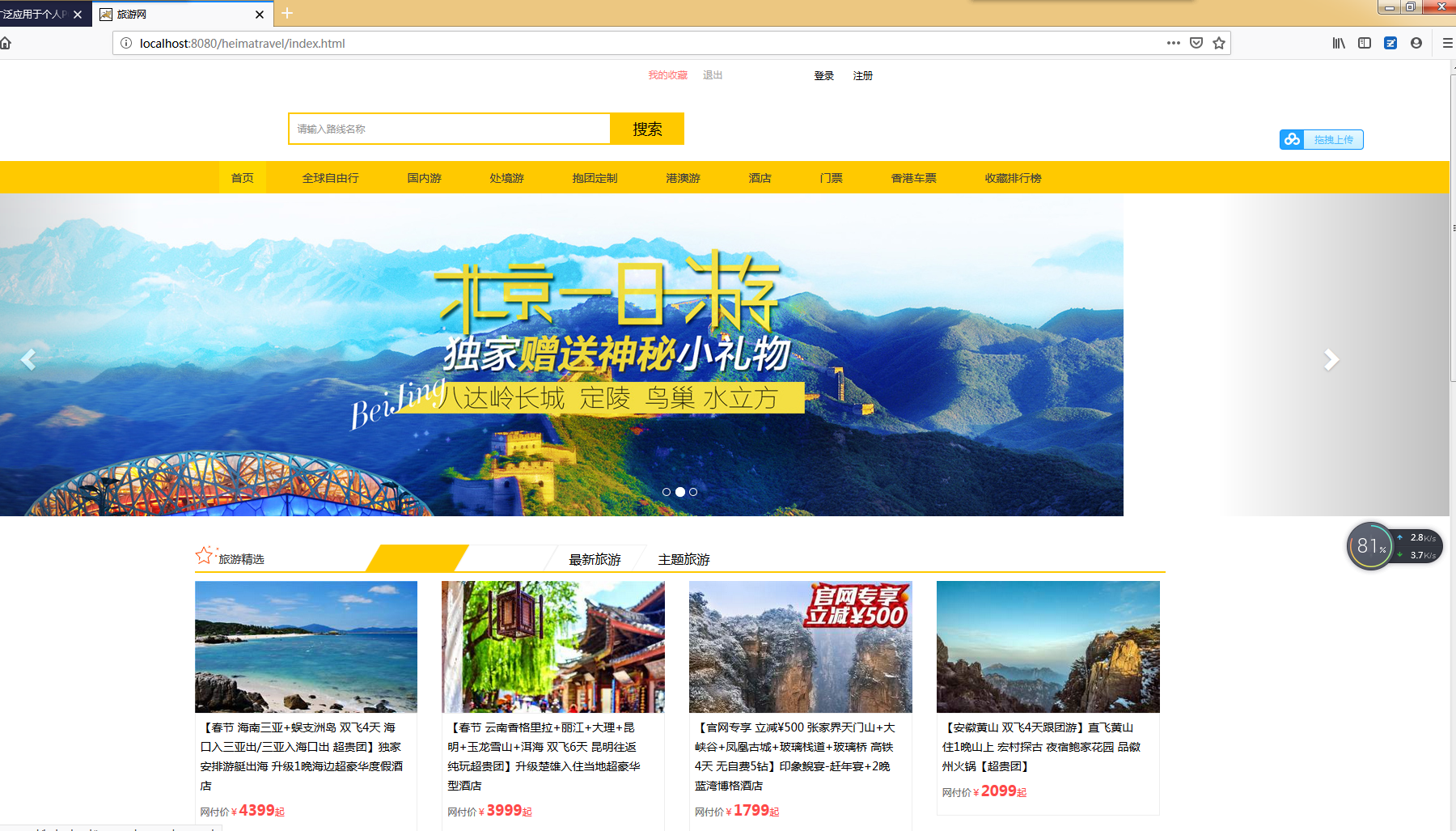This screenshot has height=831, width=1456.
Task: Open the site information icon in address bar
Action: click(126, 43)
